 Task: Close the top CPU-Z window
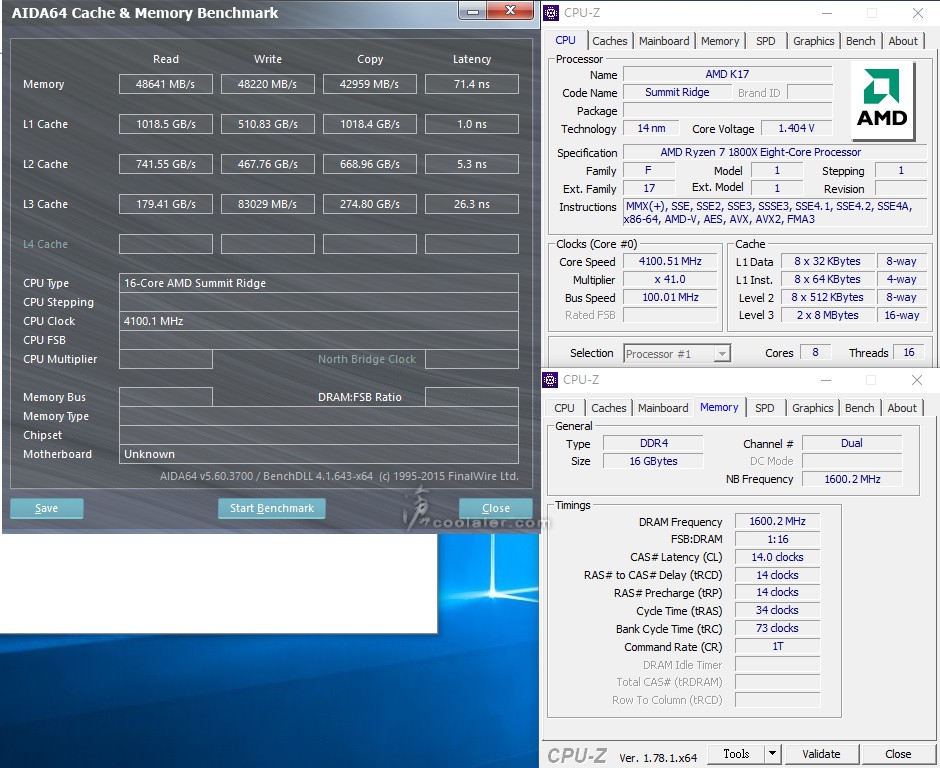tap(918, 13)
